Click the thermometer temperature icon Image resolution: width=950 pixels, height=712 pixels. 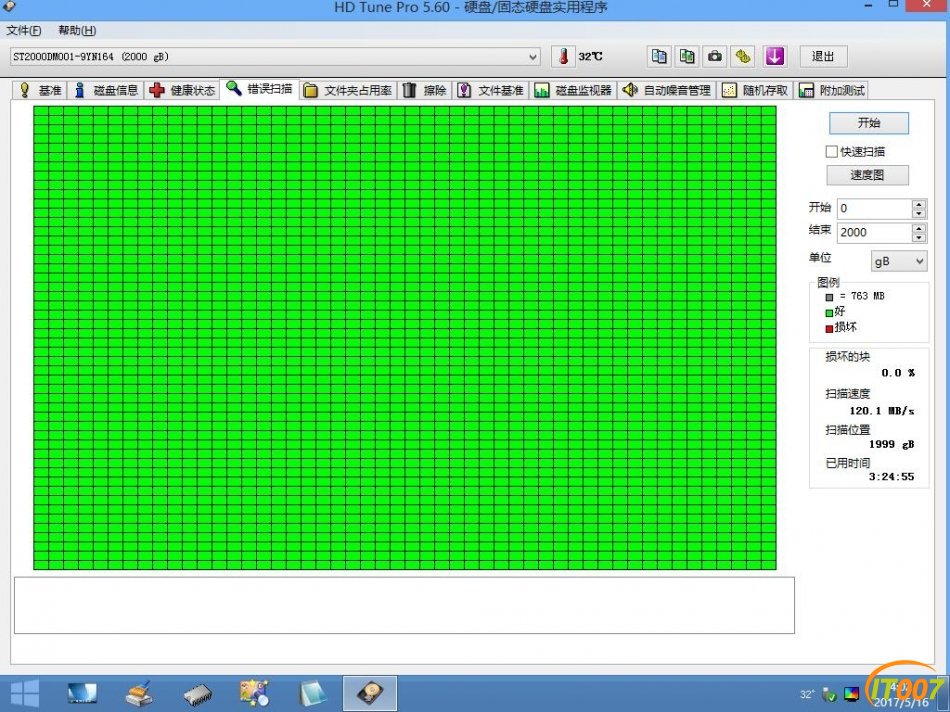(564, 56)
